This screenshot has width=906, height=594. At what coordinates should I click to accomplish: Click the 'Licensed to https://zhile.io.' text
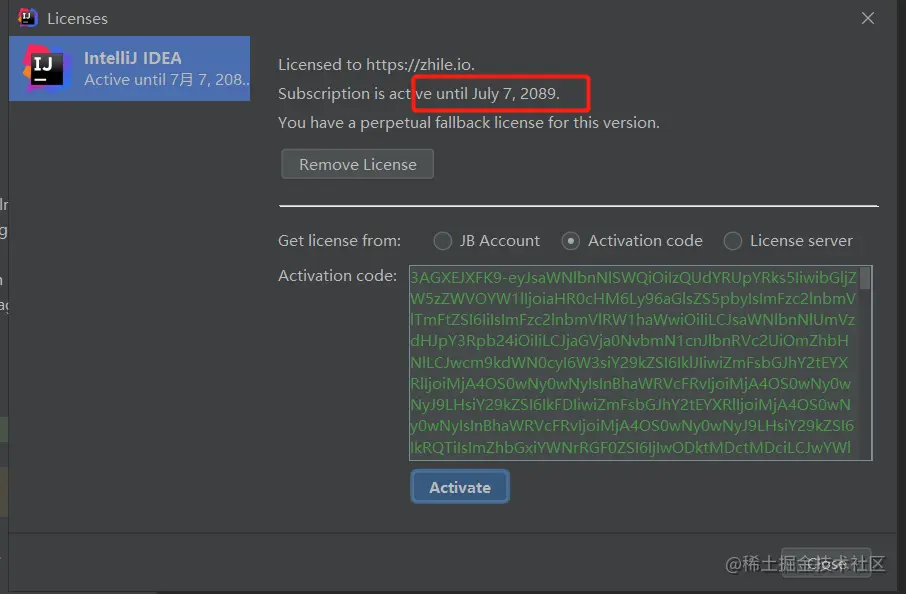tap(376, 65)
